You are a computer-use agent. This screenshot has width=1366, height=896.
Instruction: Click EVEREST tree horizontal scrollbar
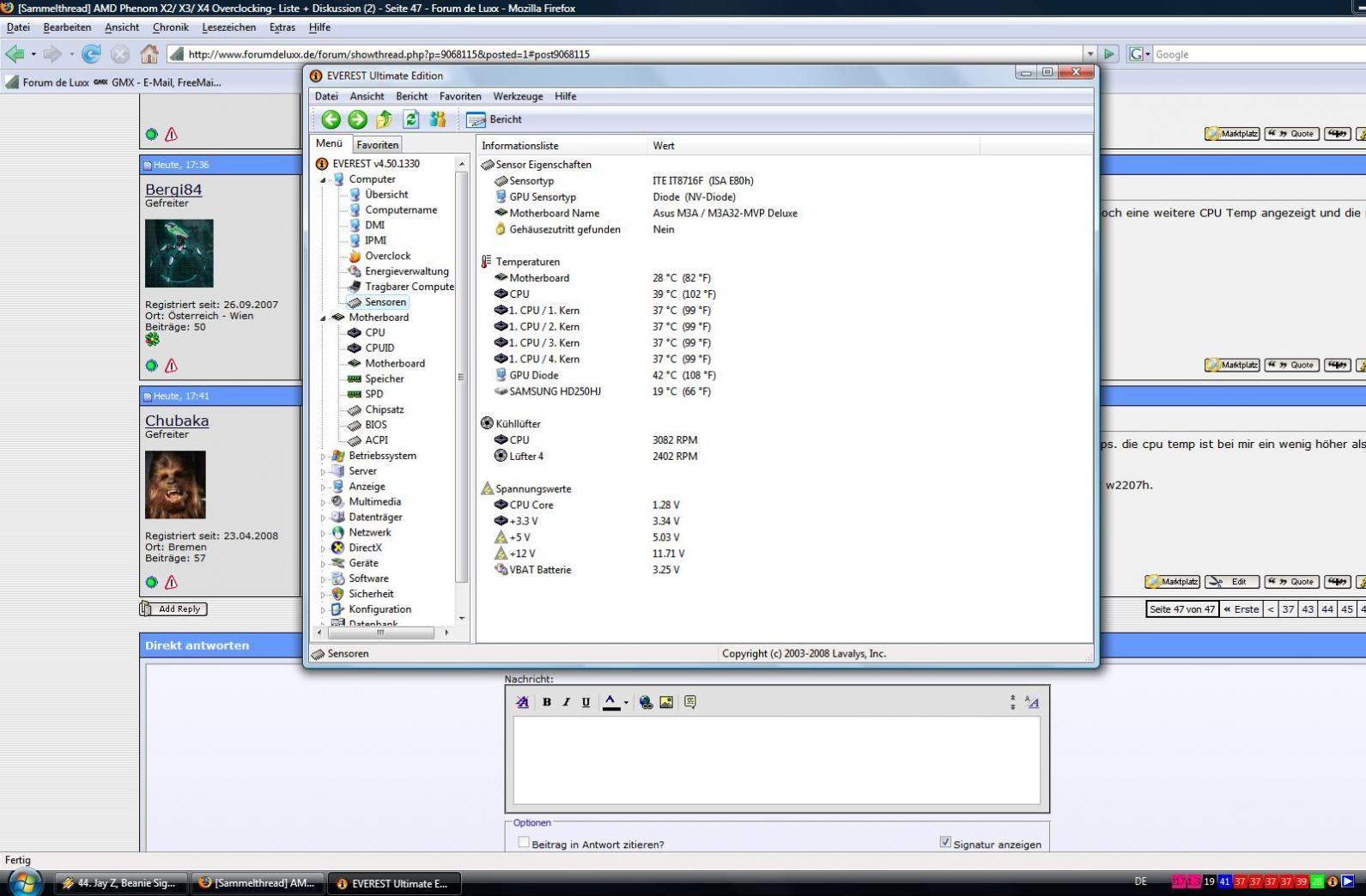(x=383, y=633)
